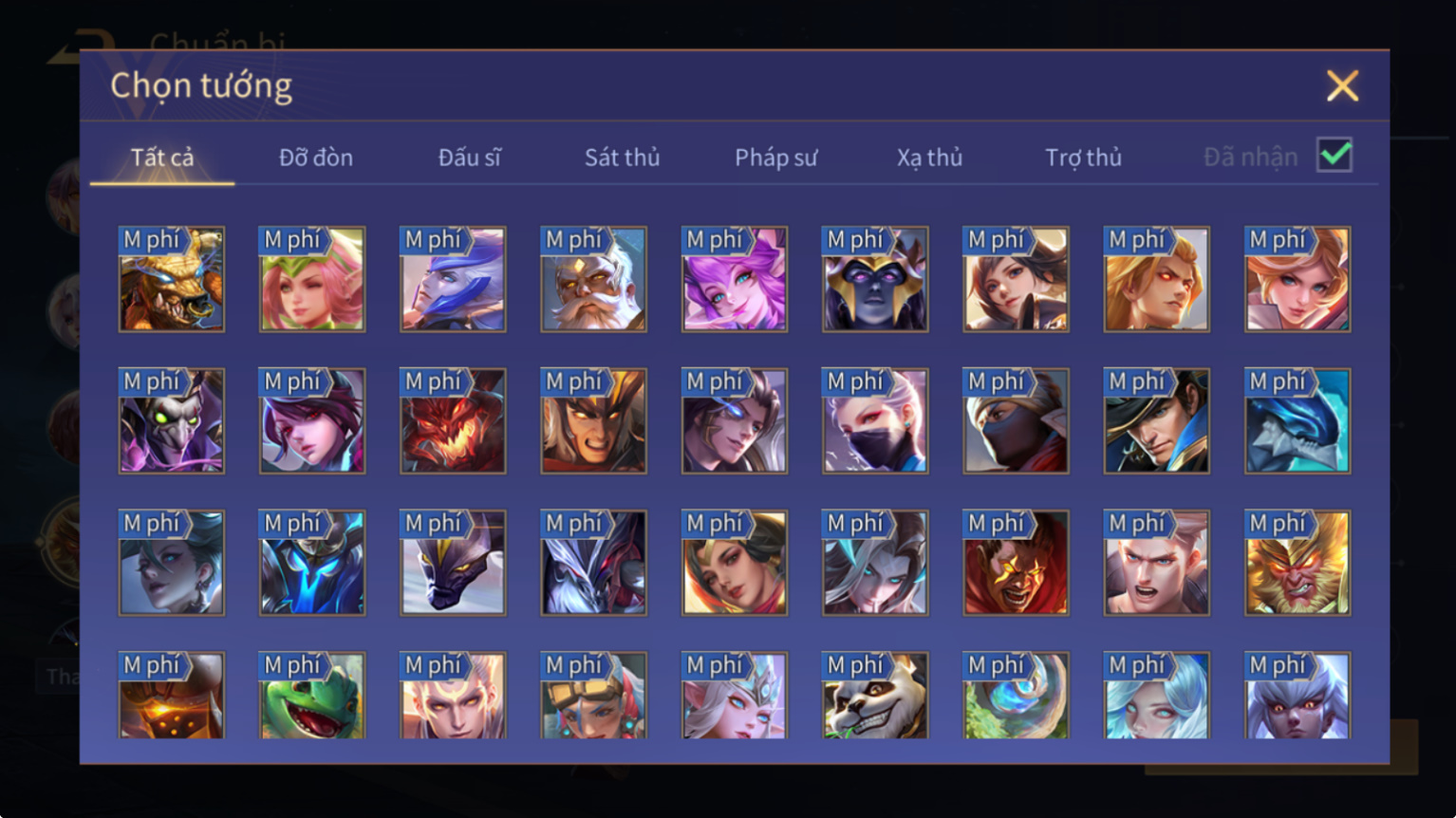Choose the goggles-wearing pilot hero
The width and height of the screenshot is (1456, 818).
[593, 696]
